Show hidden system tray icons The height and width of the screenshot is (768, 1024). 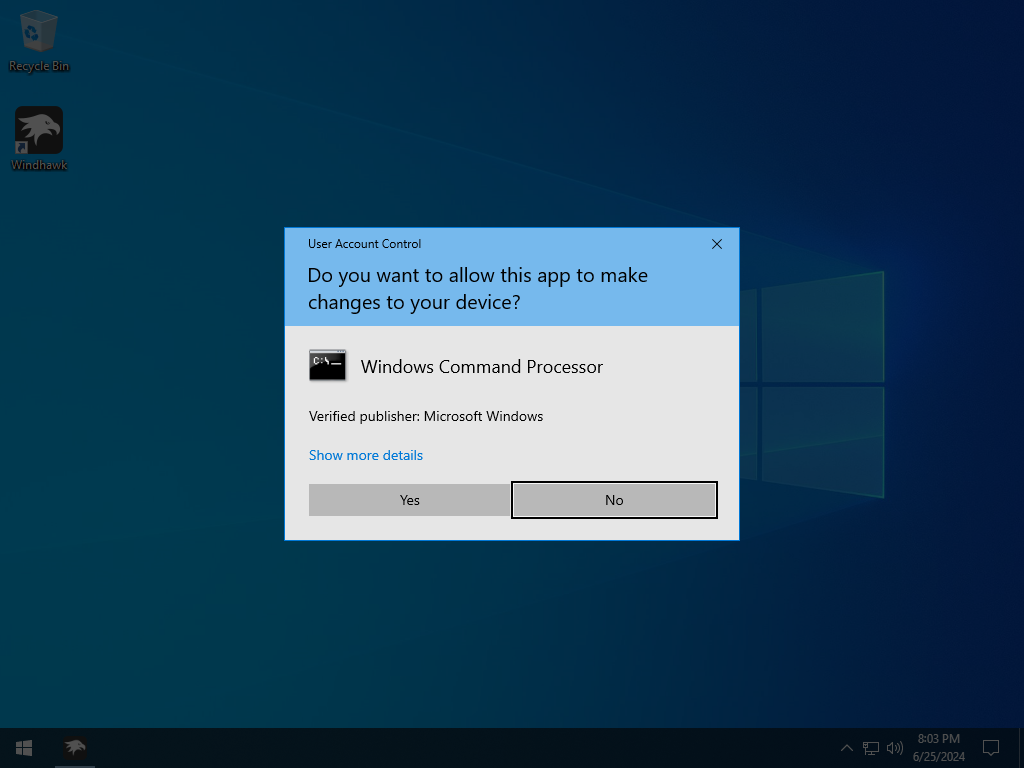pos(846,748)
